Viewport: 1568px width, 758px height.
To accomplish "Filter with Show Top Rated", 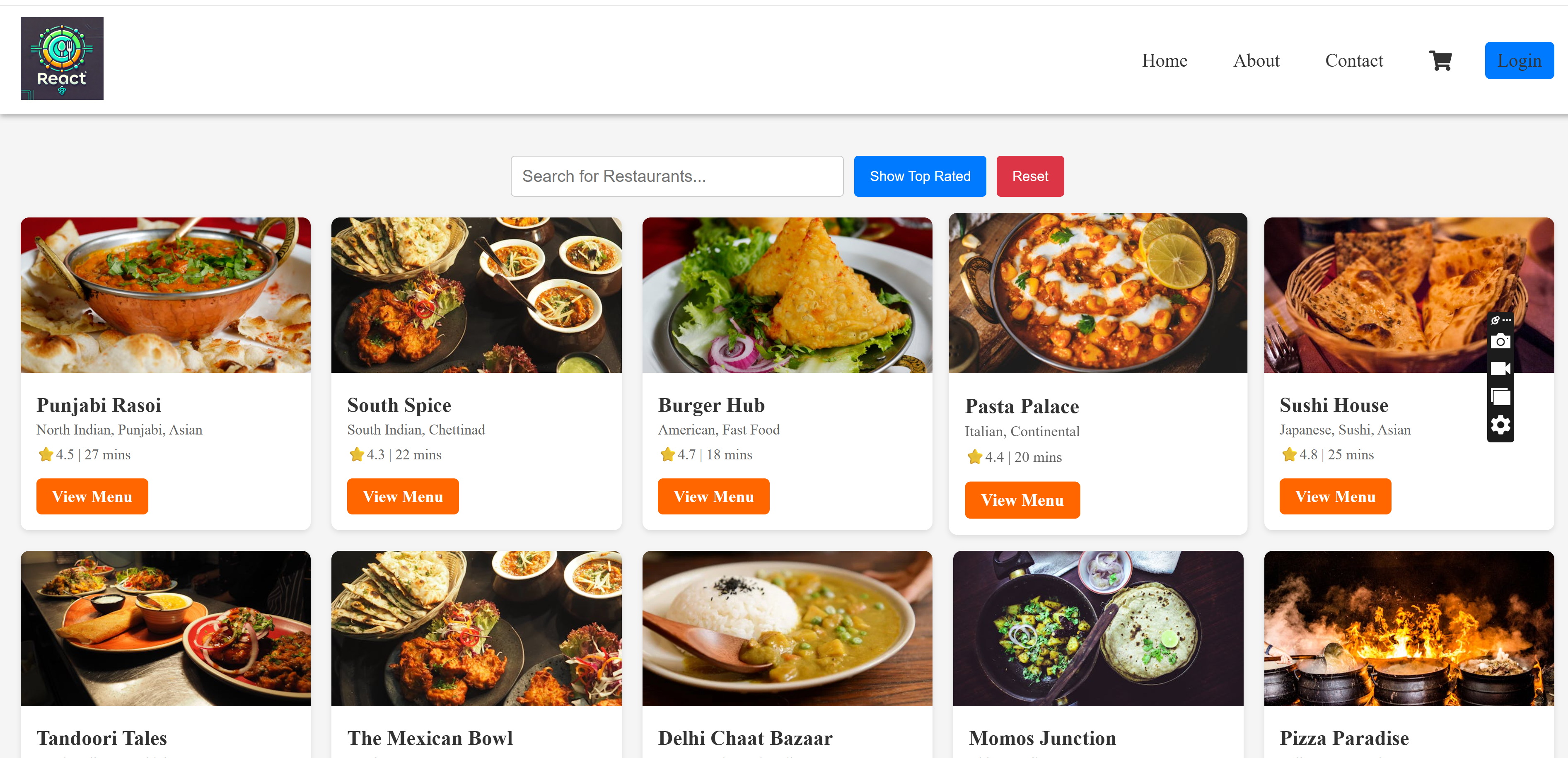I will [x=919, y=176].
